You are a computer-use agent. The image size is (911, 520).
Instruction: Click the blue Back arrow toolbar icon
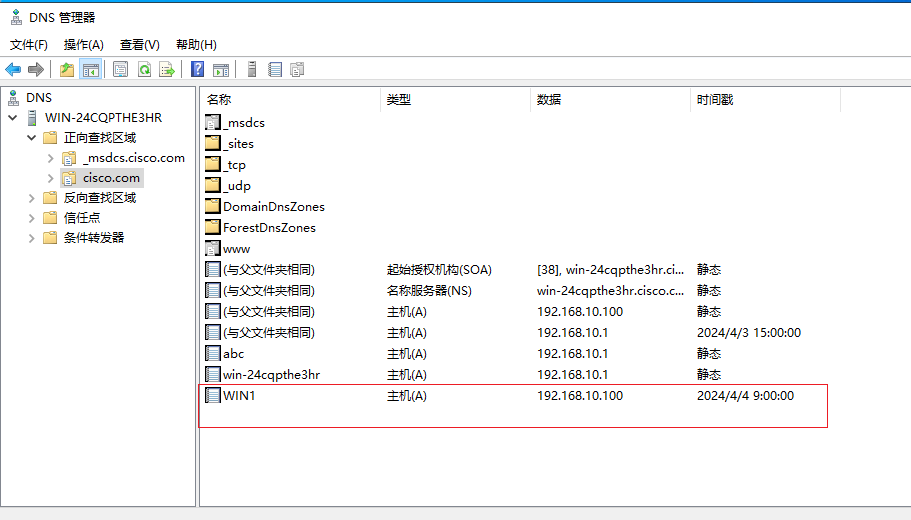tap(13, 70)
